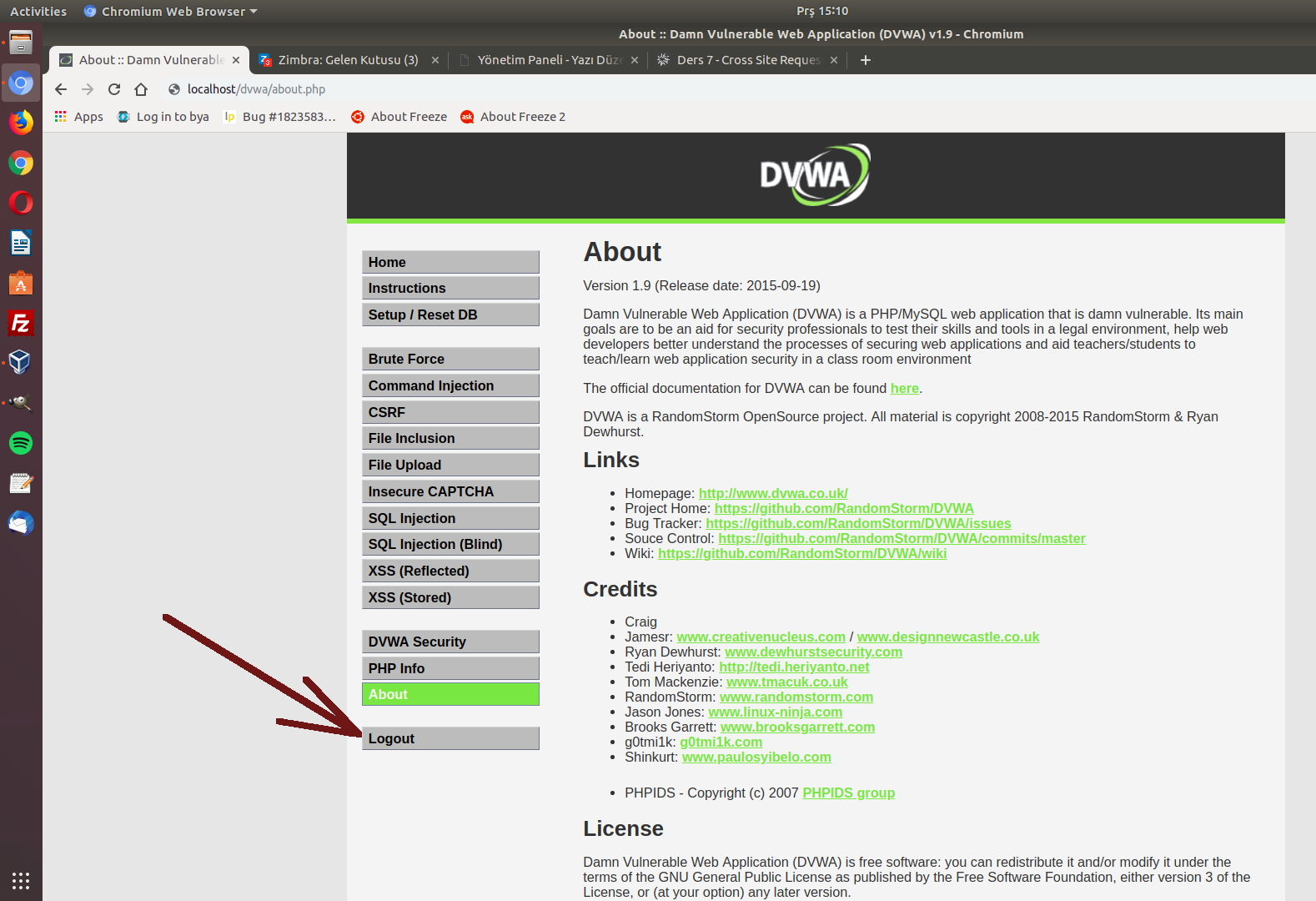Switch to Yönetim Paneli tab
This screenshot has width=1316, height=901.
[x=548, y=60]
